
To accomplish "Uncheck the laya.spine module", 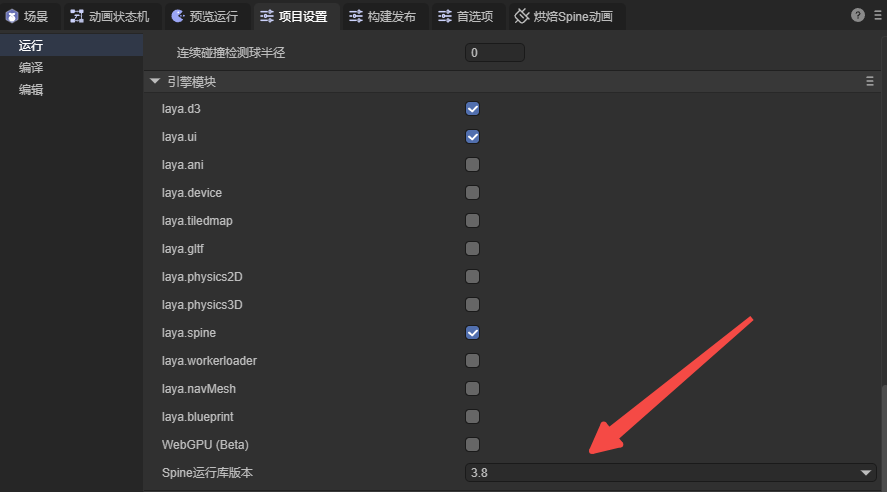I will point(473,332).
